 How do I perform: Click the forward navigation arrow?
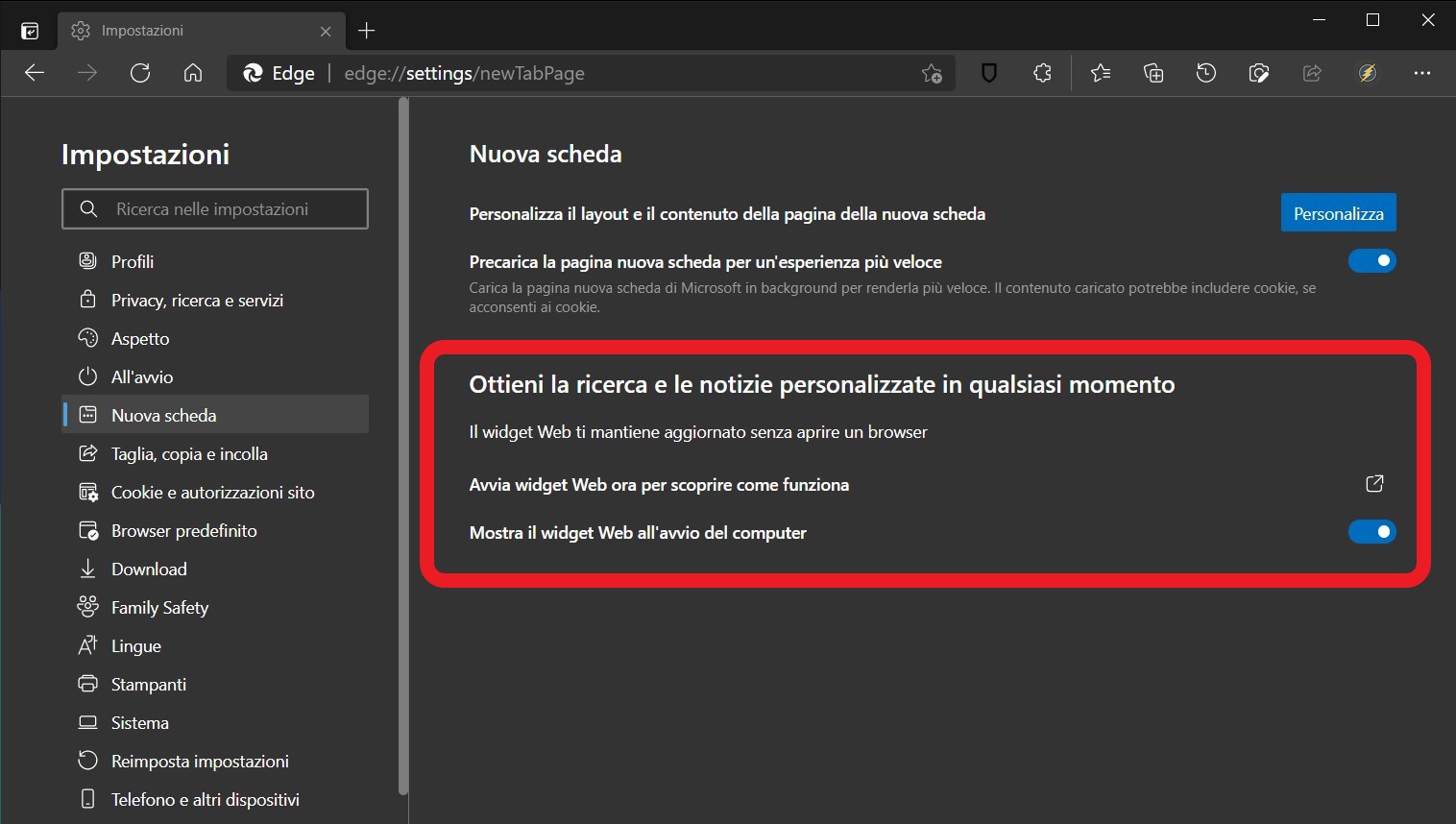coord(87,73)
